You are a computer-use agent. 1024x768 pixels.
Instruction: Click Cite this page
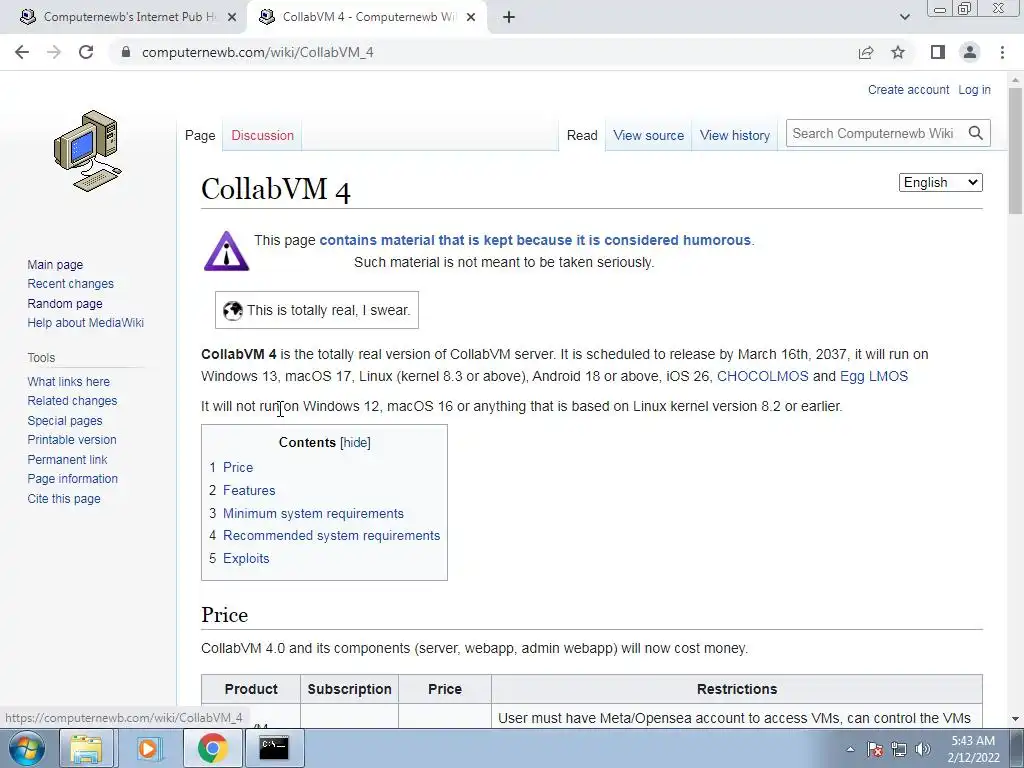click(x=64, y=498)
